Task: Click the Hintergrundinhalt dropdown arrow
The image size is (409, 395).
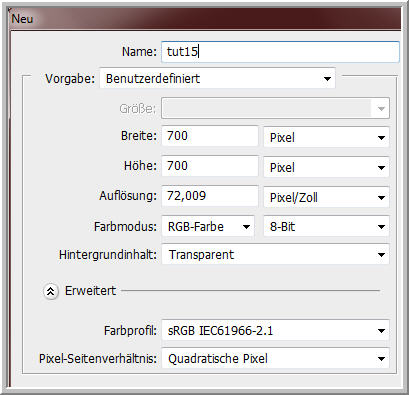Action: tap(381, 255)
